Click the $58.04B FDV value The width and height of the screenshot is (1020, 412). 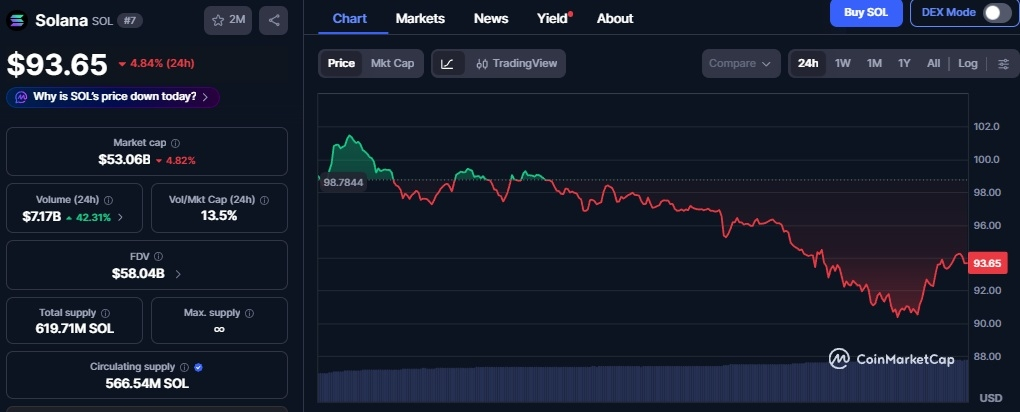[x=138, y=273]
